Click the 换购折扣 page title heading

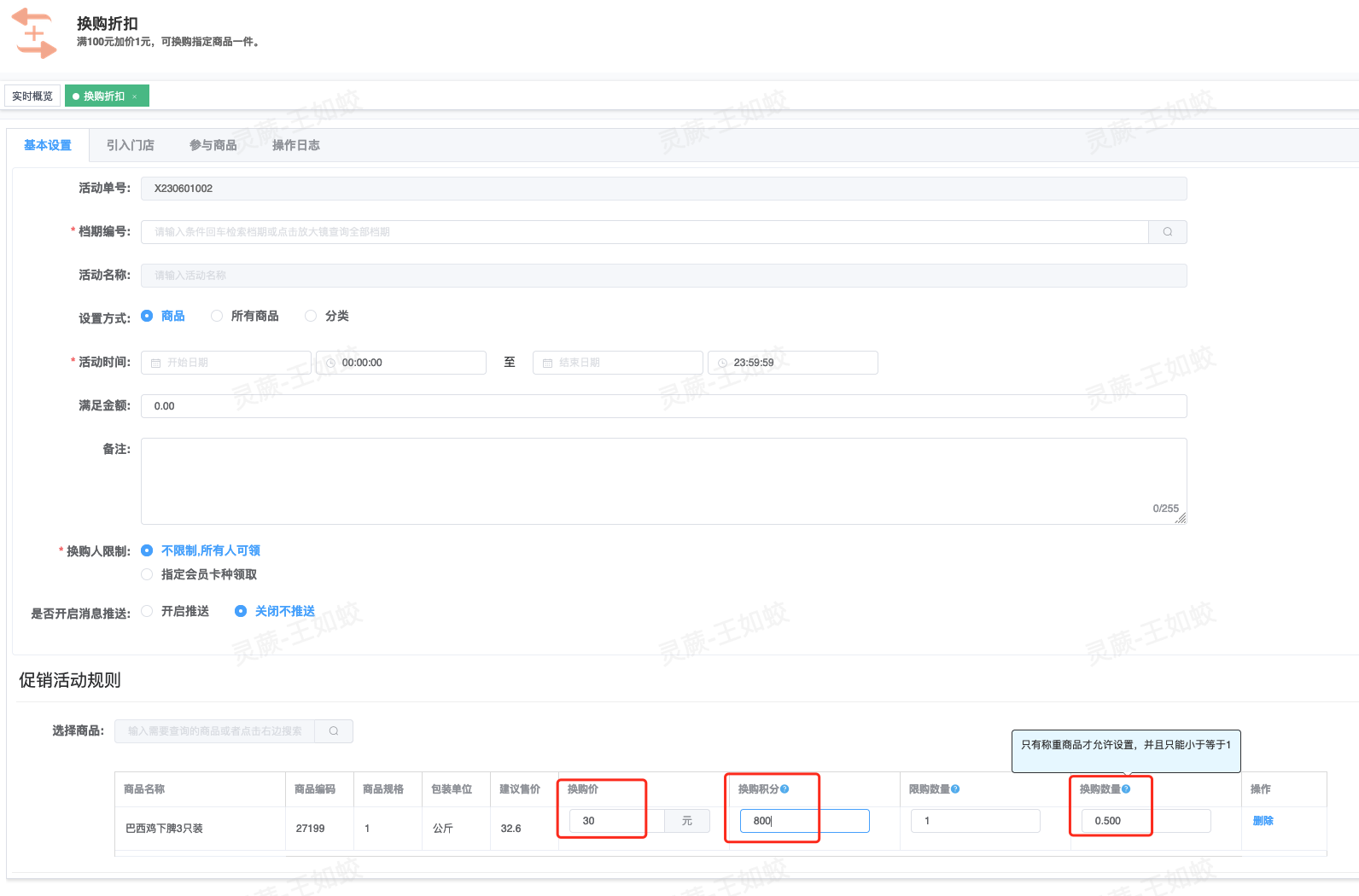(x=108, y=24)
